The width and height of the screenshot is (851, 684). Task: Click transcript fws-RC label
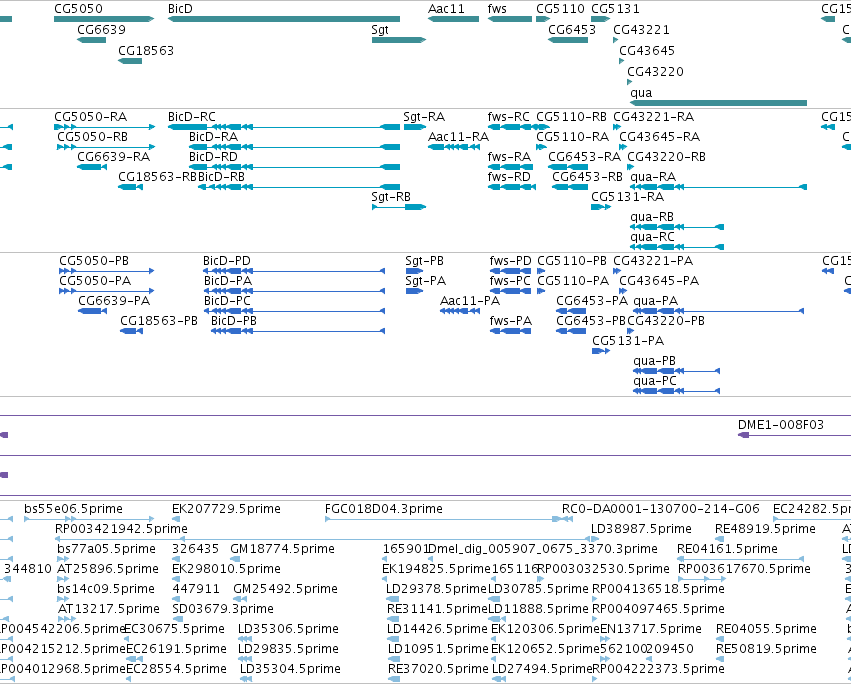click(509, 117)
